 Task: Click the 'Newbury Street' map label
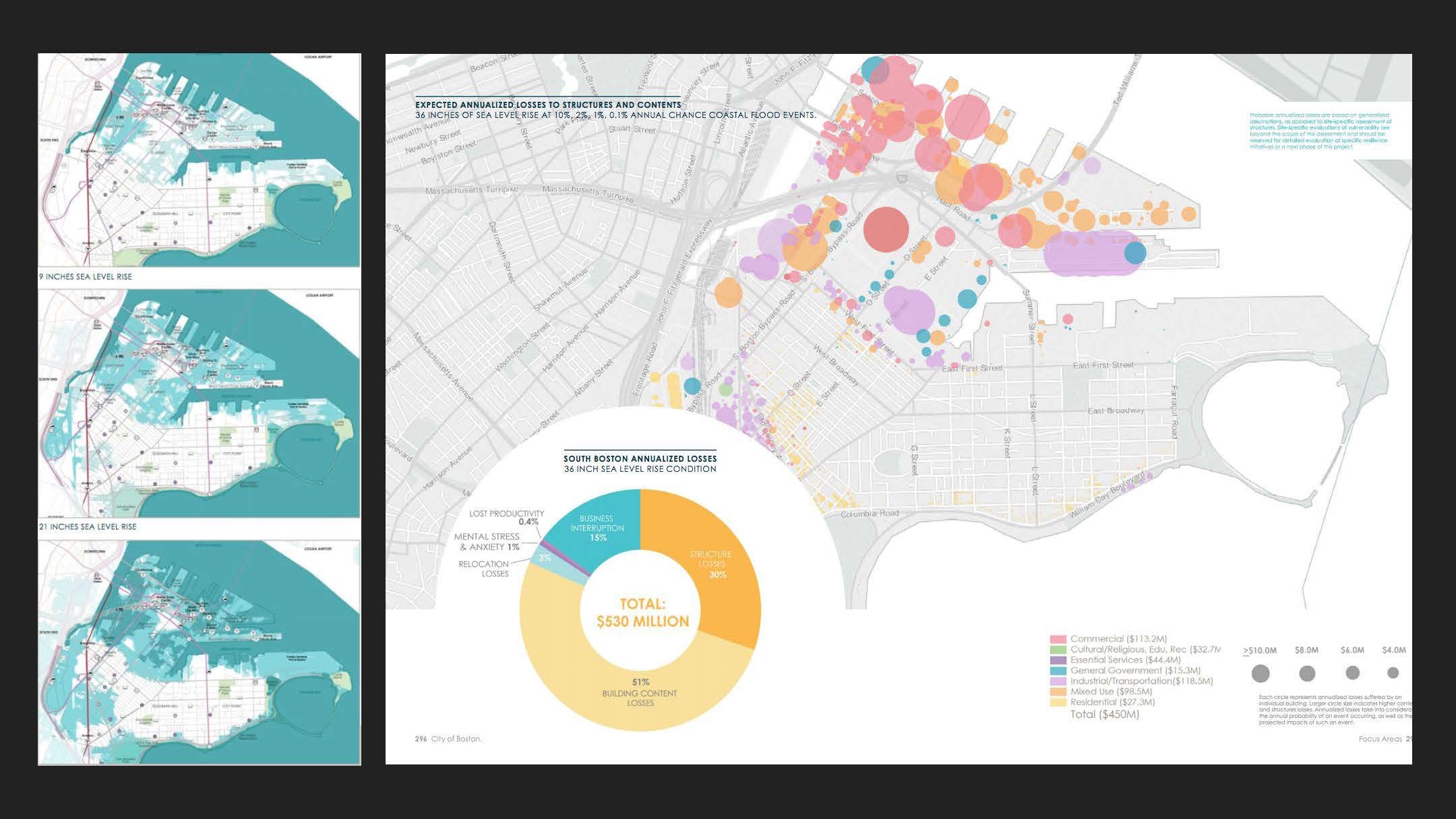pyautogui.click(x=433, y=142)
